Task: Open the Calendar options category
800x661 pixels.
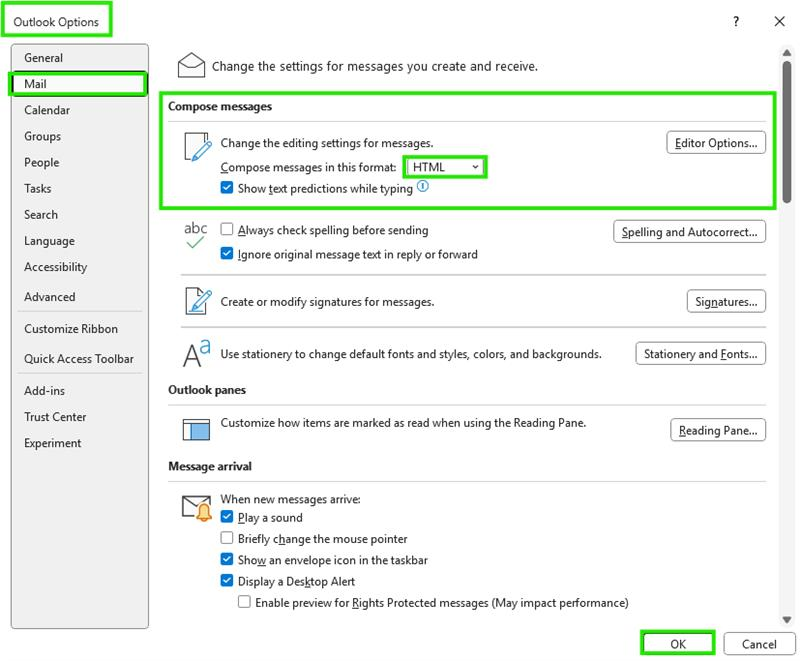Action: click(x=79, y=110)
